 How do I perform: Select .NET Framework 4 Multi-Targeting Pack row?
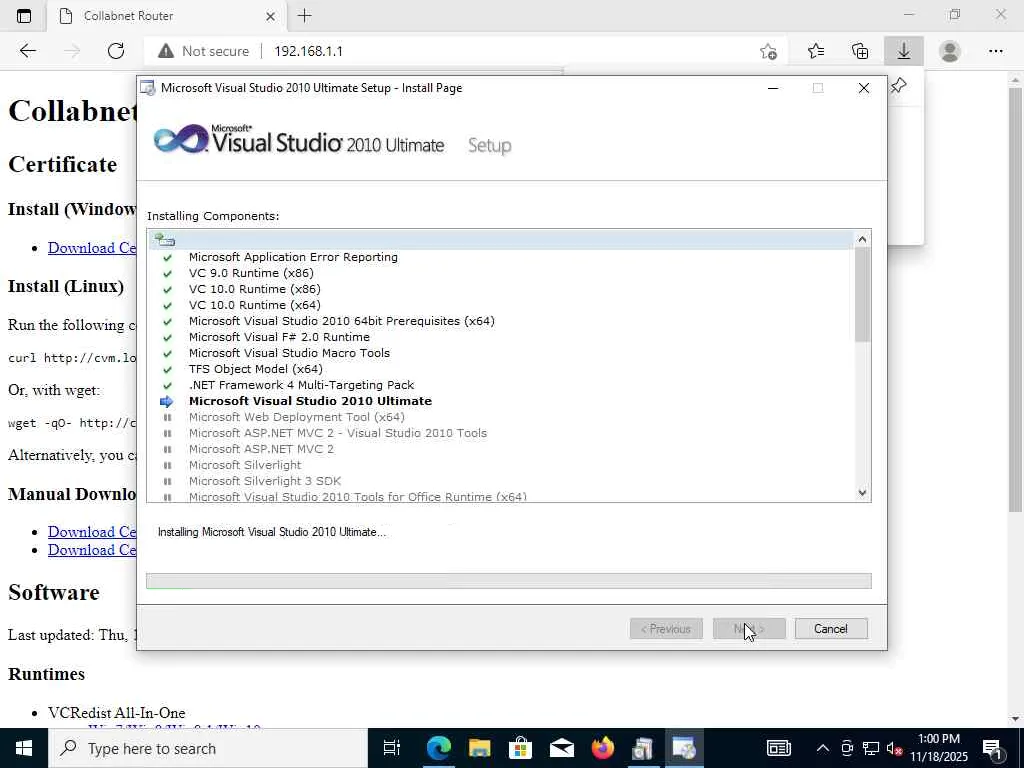302,385
